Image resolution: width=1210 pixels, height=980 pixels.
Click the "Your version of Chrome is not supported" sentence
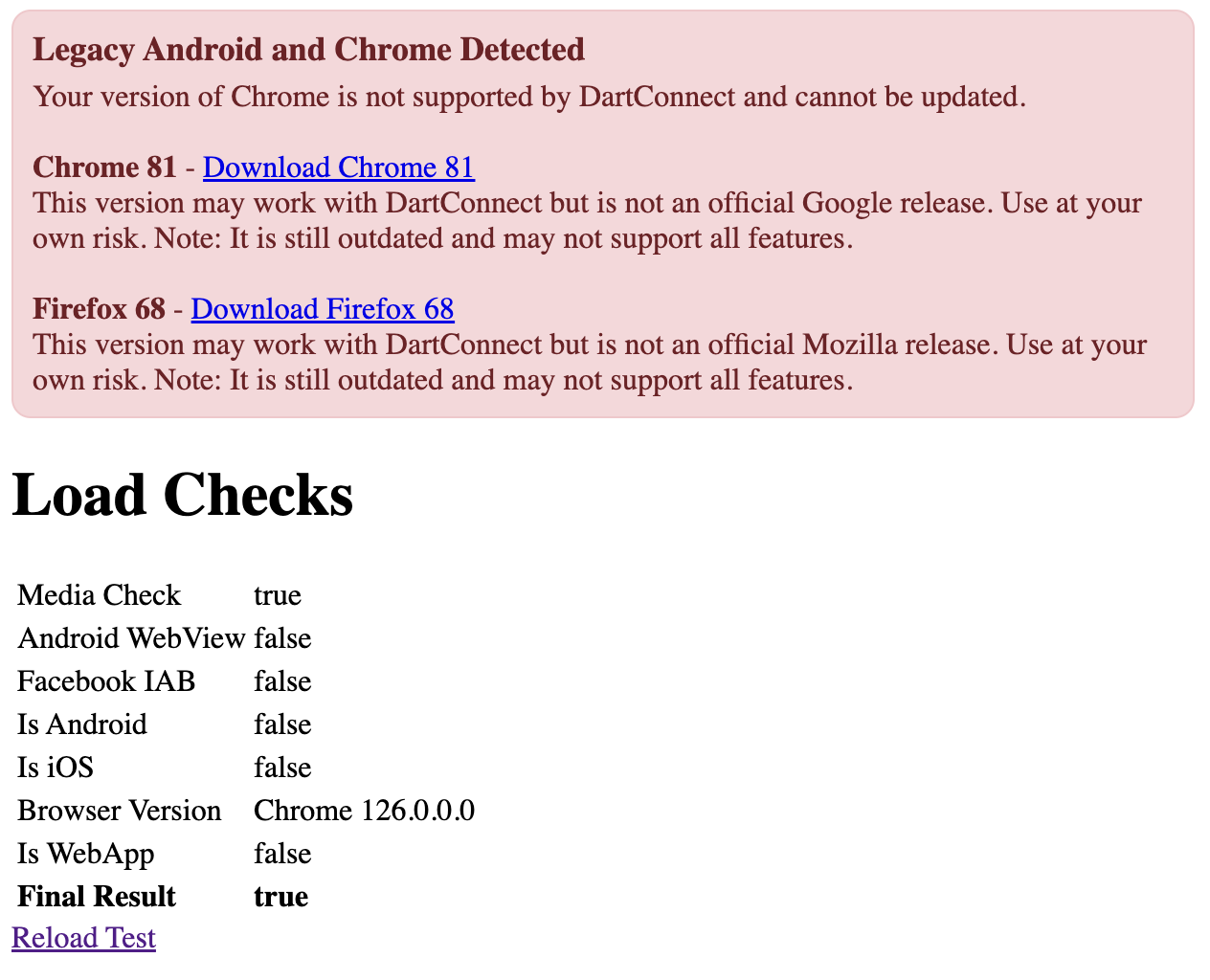(529, 97)
